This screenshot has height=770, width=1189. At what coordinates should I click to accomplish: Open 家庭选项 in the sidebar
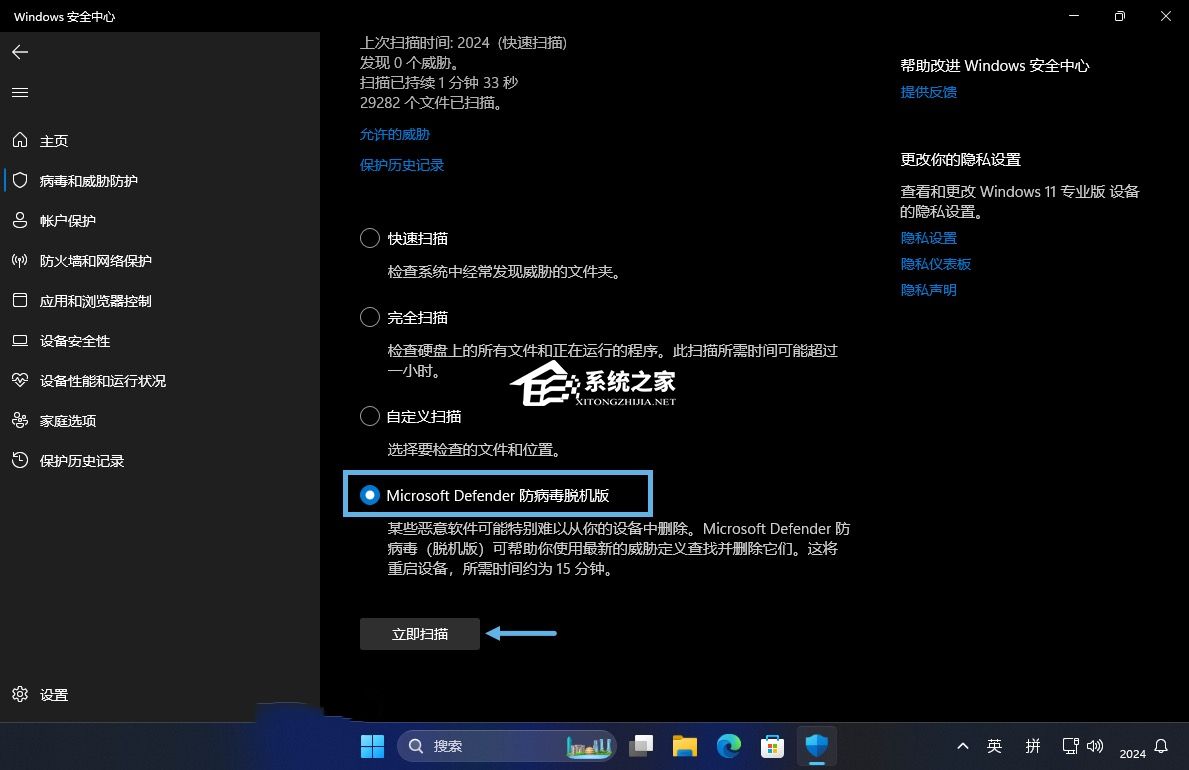67,421
